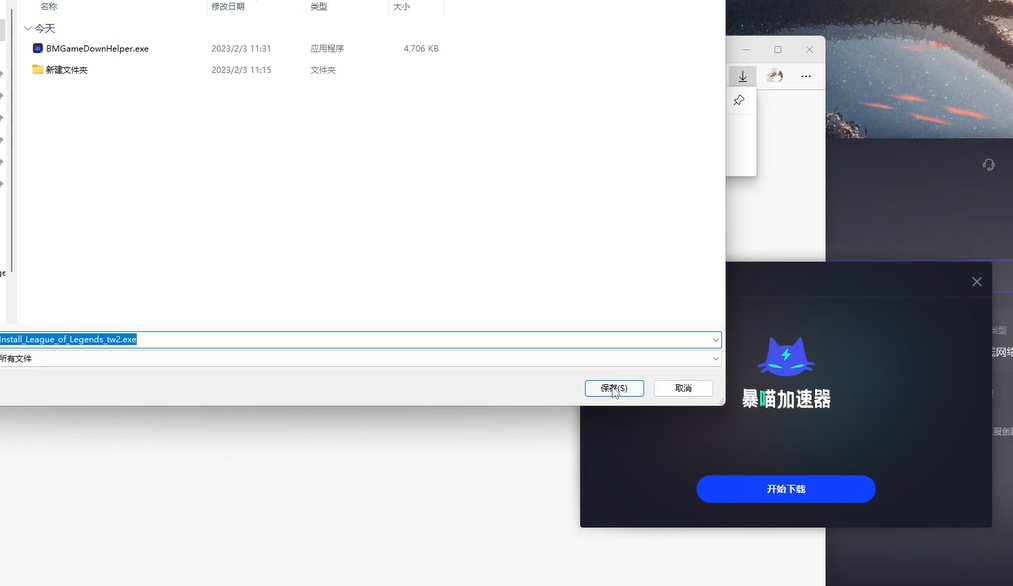
Task: Click the 2023/2/3 11:31 modified date
Action: pyautogui.click(x=241, y=48)
